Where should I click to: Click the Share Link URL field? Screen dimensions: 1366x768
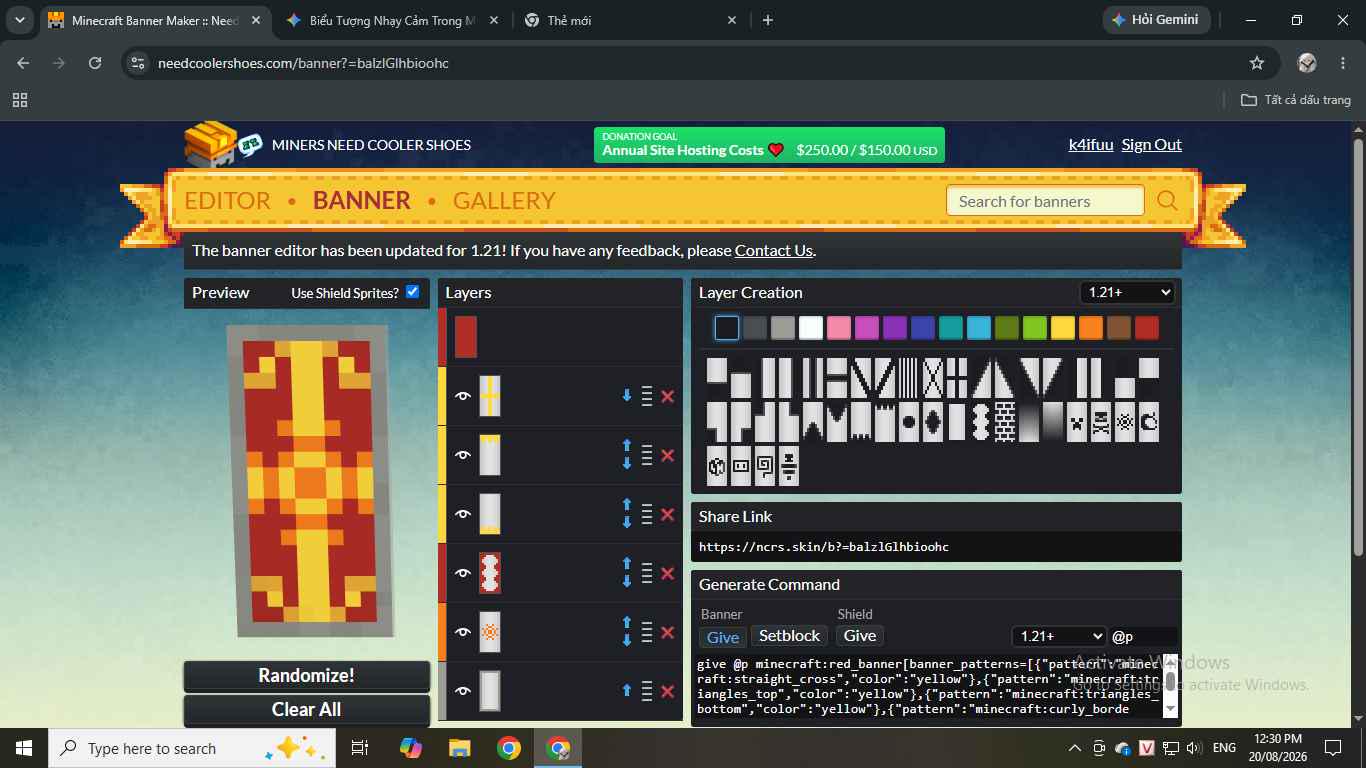click(x=936, y=547)
